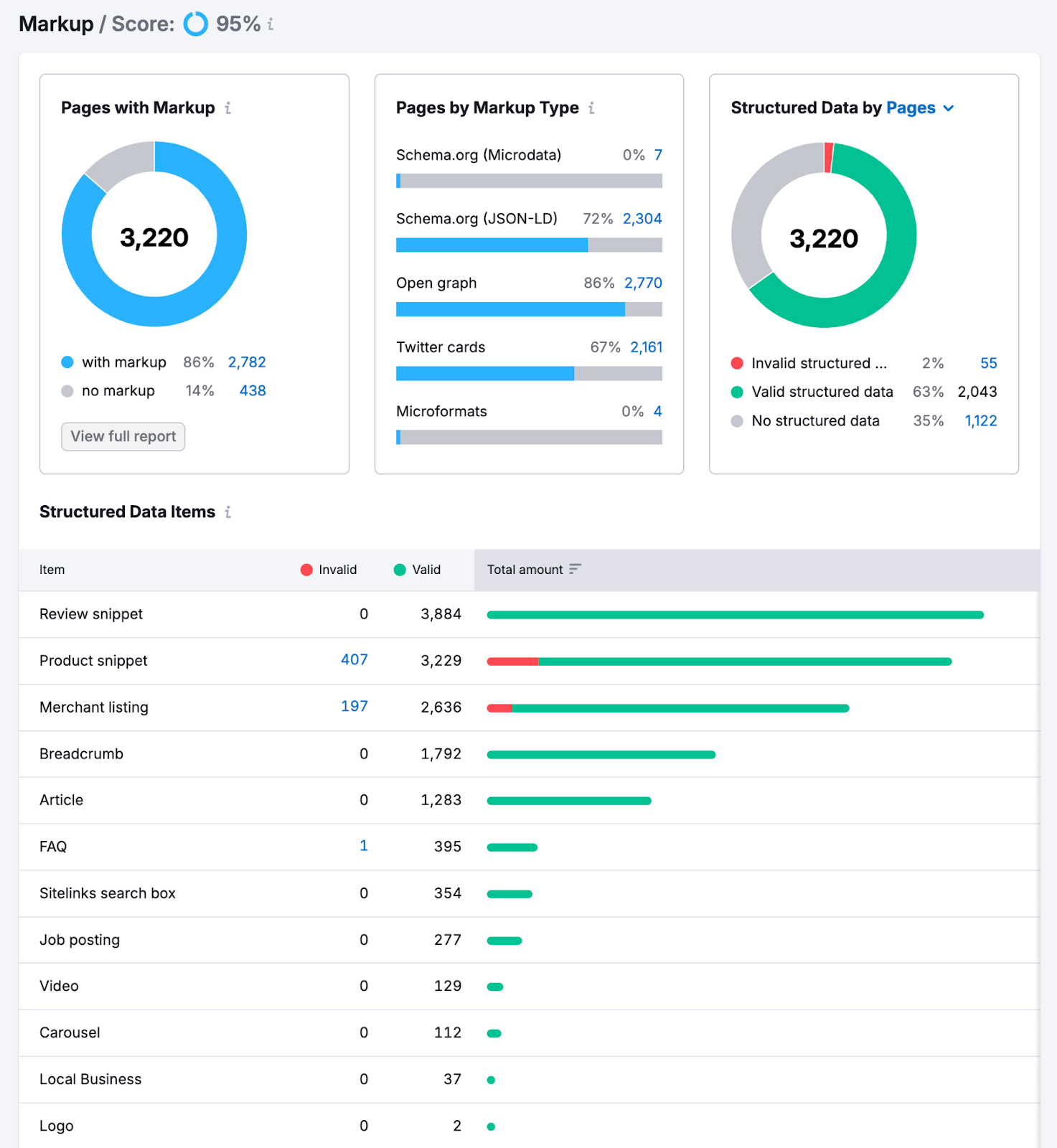Image resolution: width=1057 pixels, height=1148 pixels.
Task: Click 197 invalid Merchant listing items
Action: click(x=354, y=707)
